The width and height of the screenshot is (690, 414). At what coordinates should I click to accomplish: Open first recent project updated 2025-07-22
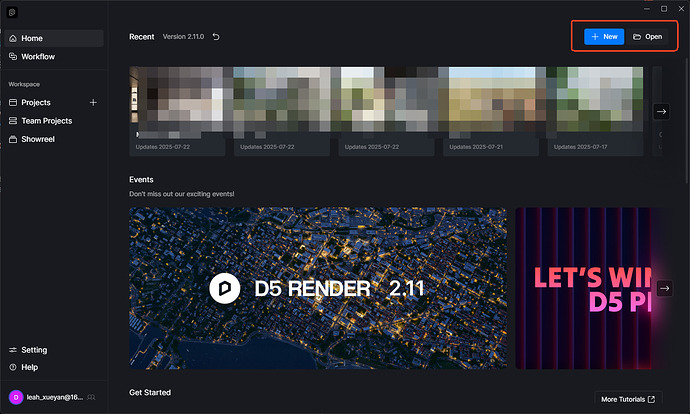point(177,111)
